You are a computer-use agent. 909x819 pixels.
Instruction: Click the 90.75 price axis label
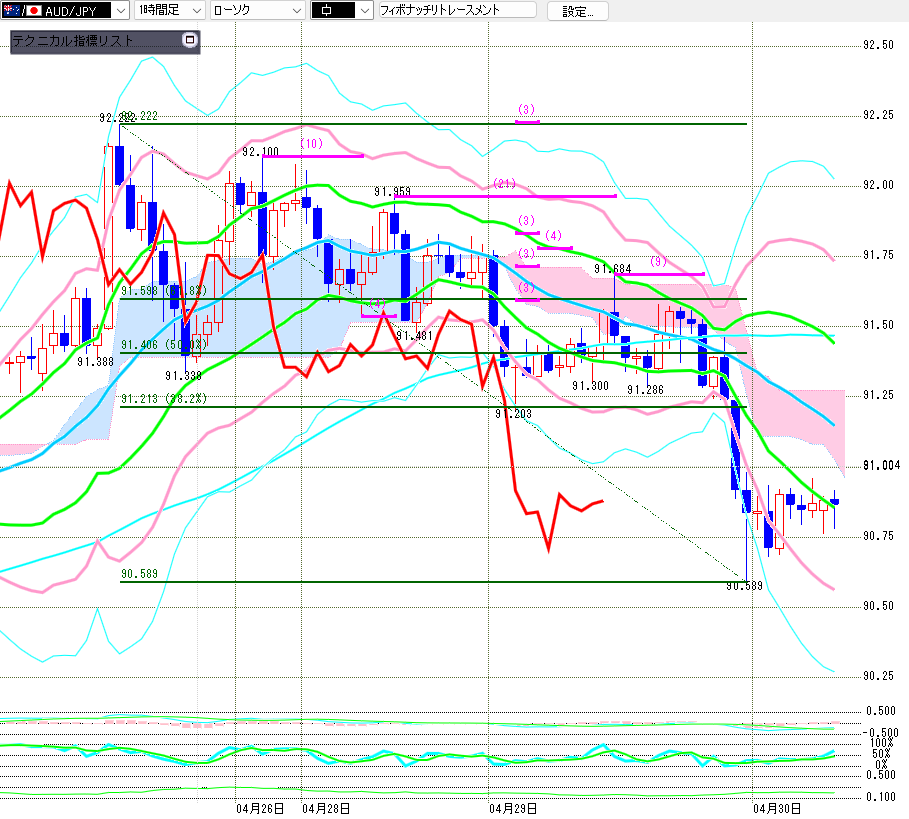click(x=879, y=536)
